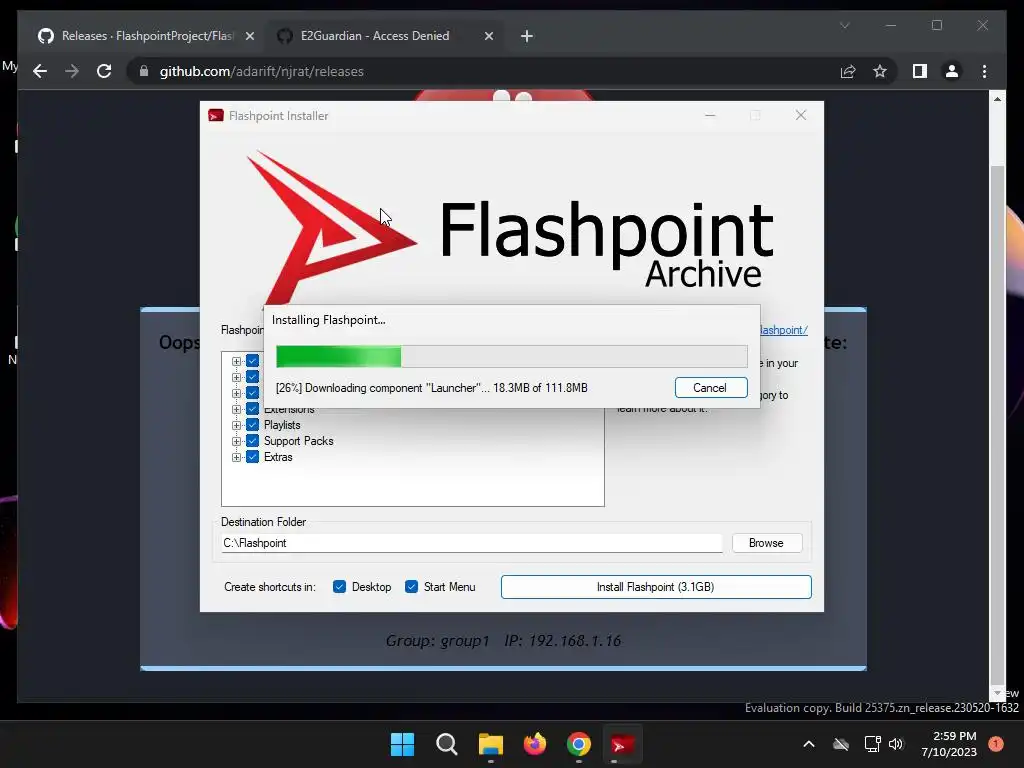Click the download progress bar
Viewport: 1024px width, 768px height.
[x=512, y=357]
